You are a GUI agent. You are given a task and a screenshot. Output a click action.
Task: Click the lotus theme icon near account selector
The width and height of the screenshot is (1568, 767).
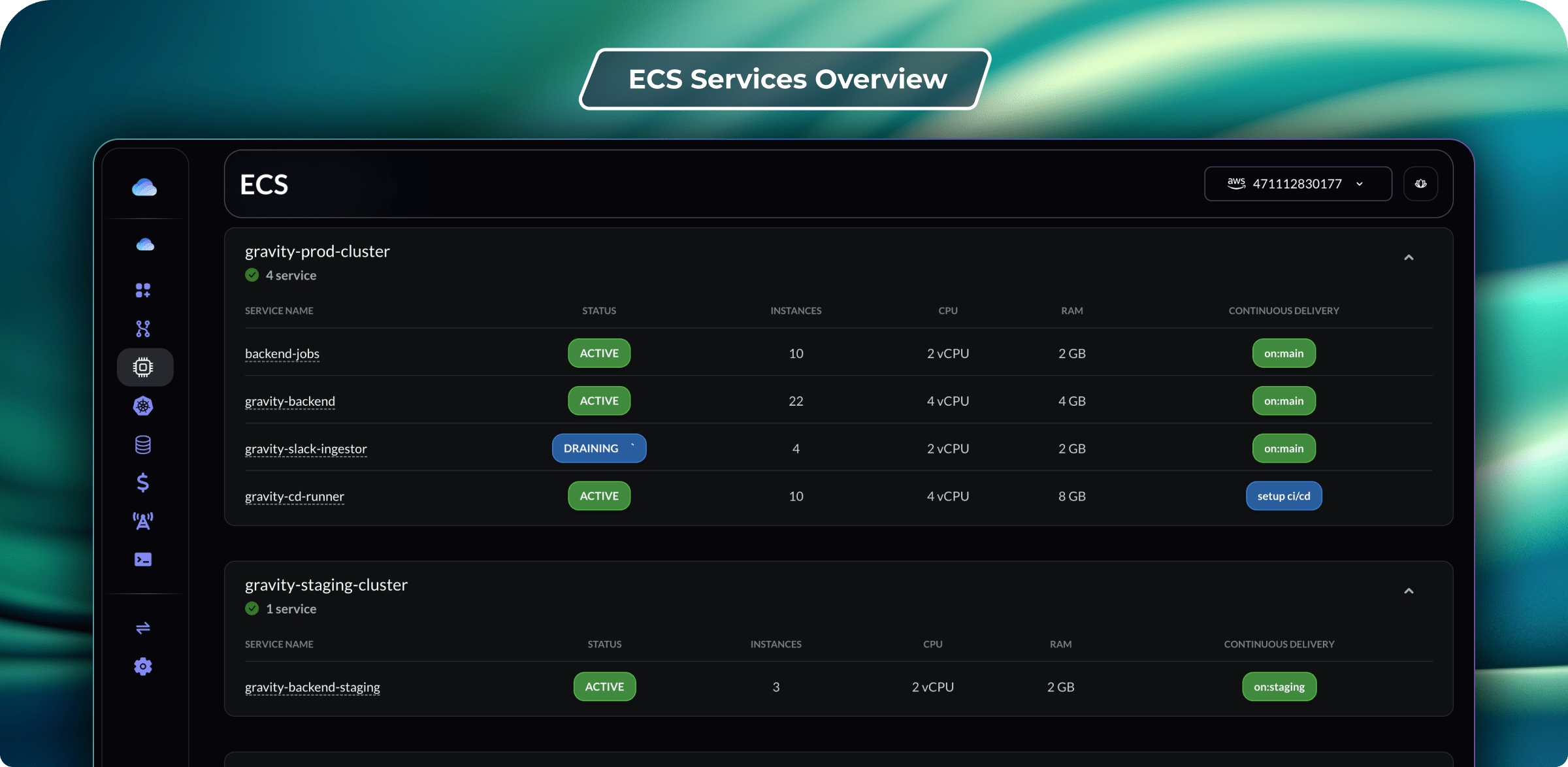click(x=1420, y=184)
